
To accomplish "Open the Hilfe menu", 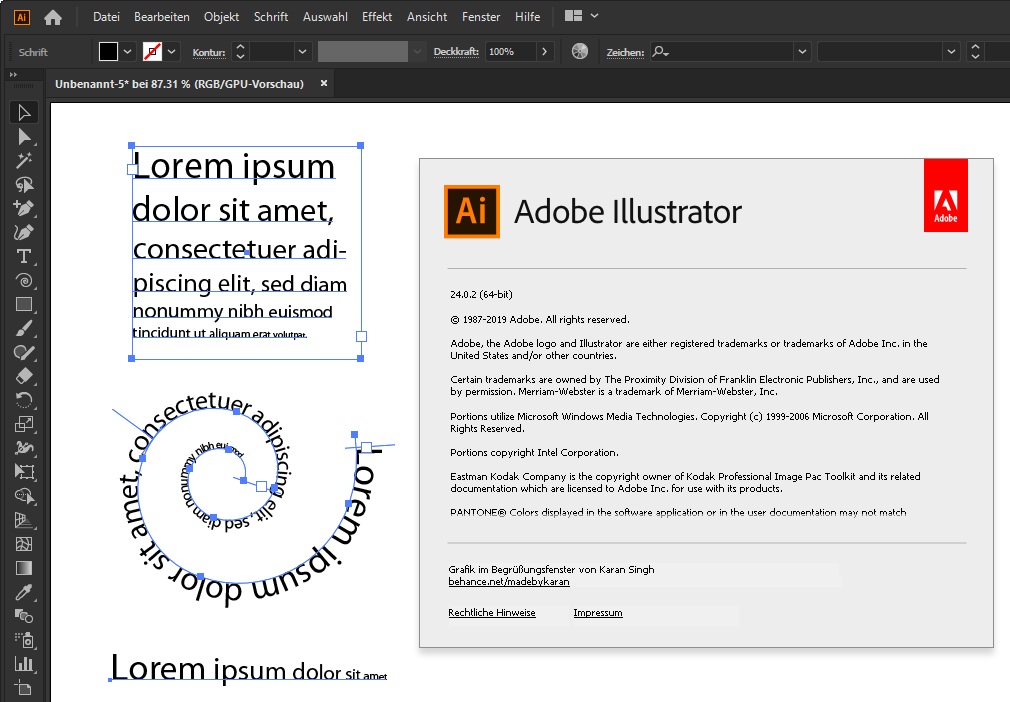I will pos(528,17).
